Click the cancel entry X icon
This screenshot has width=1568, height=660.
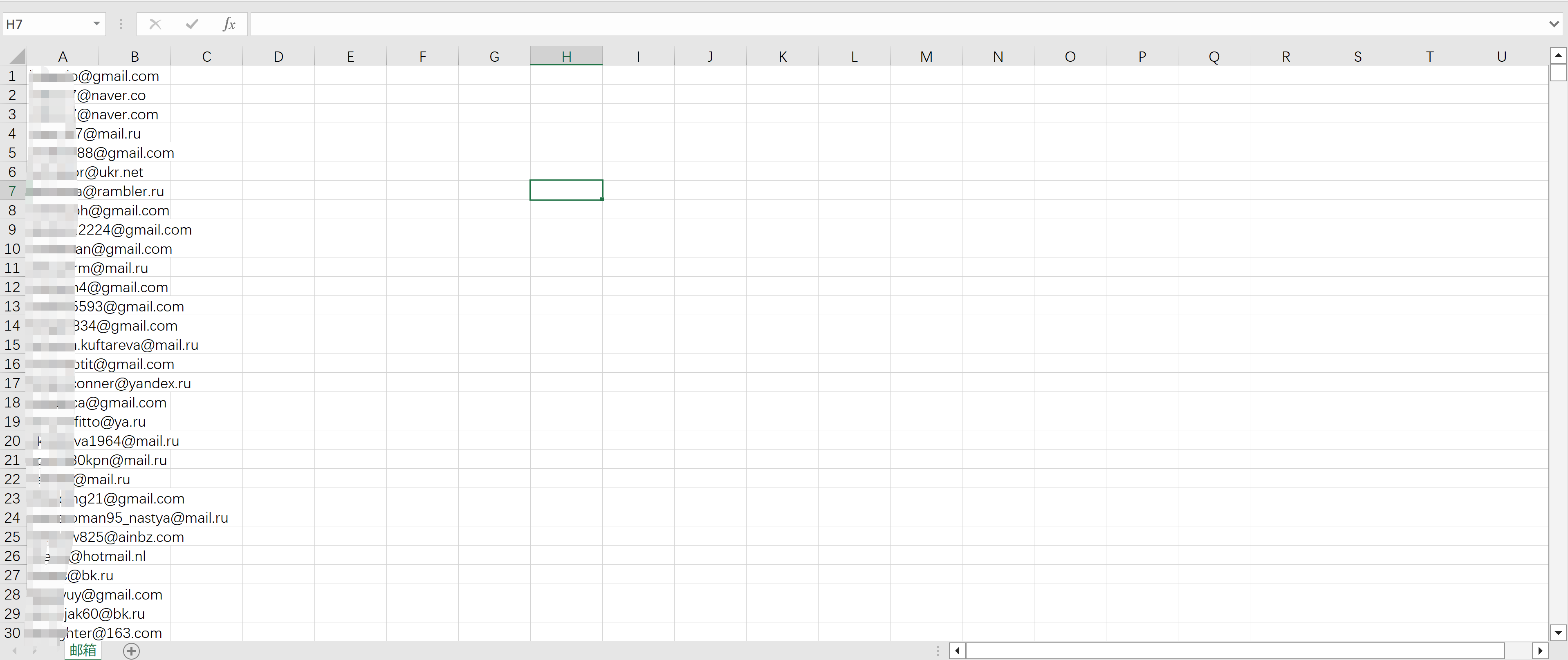point(155,25)
